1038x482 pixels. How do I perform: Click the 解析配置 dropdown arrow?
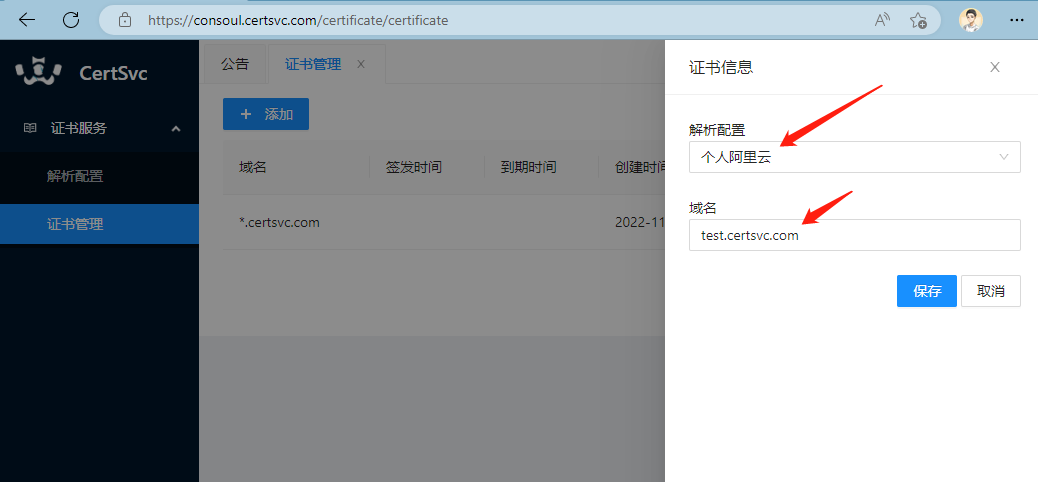click(1004, 157)
